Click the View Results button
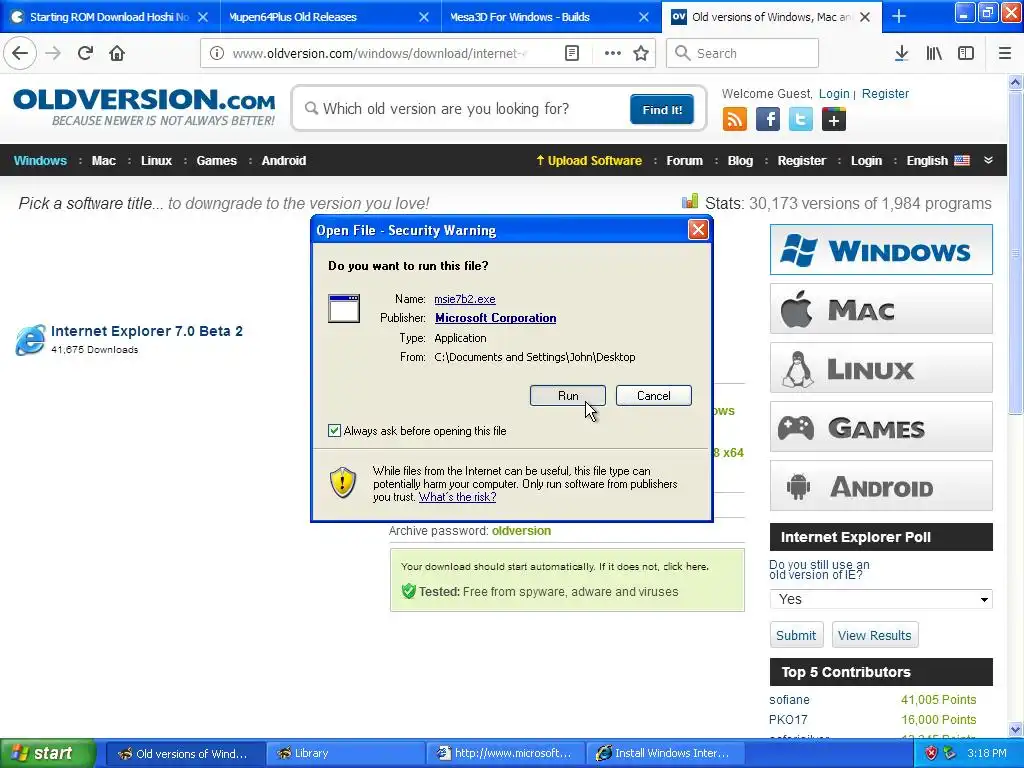Viewport: 1024px width, 768px height. 874,635
